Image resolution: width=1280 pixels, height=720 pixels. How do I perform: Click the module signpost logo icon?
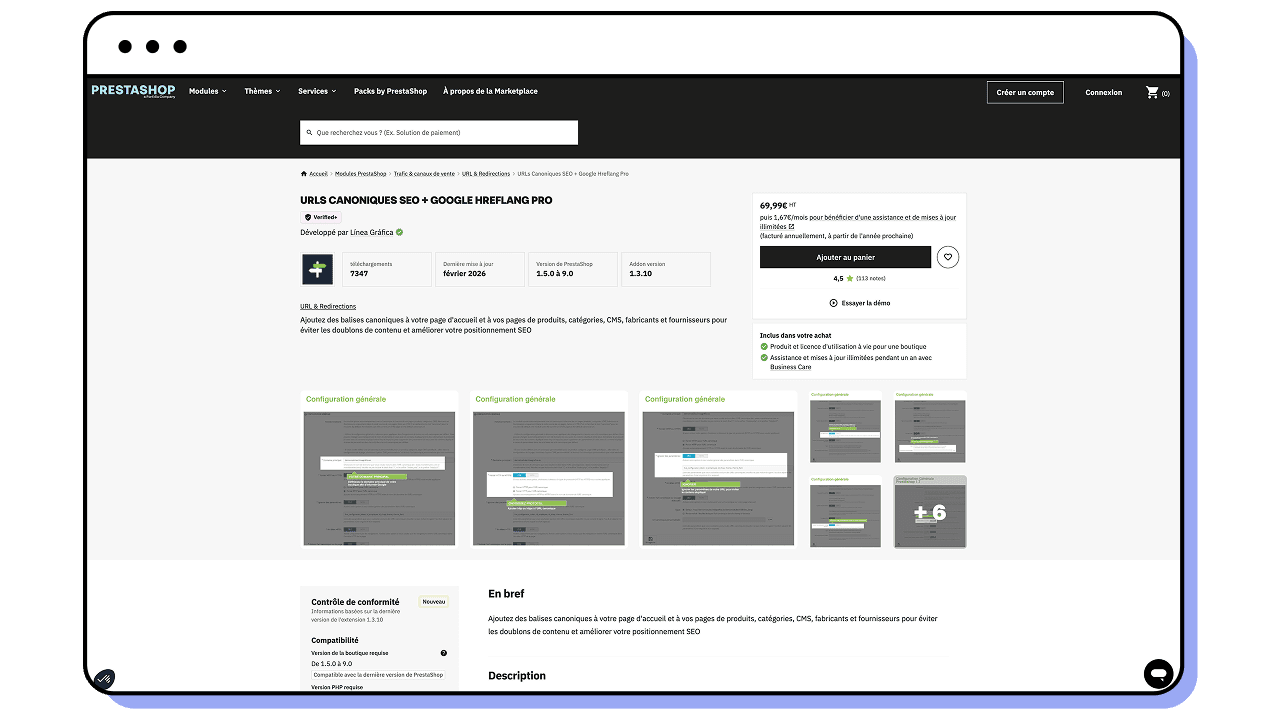coord(318,269)
